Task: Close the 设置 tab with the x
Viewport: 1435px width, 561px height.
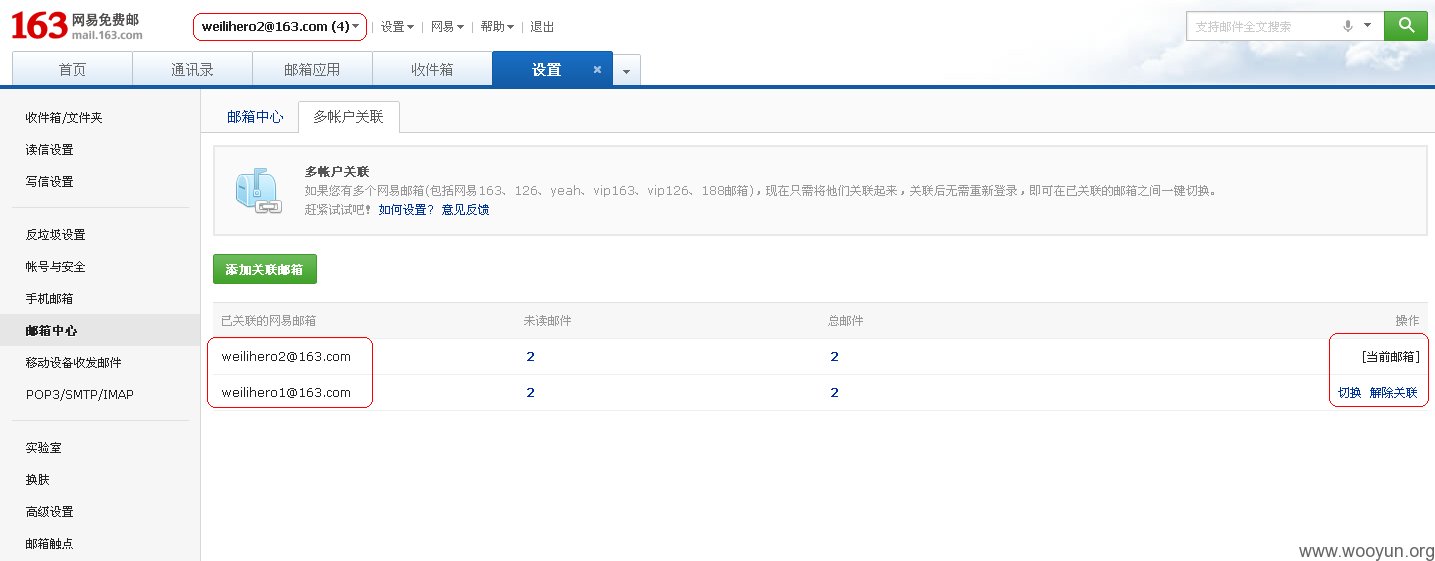Action: coord(597,70)
